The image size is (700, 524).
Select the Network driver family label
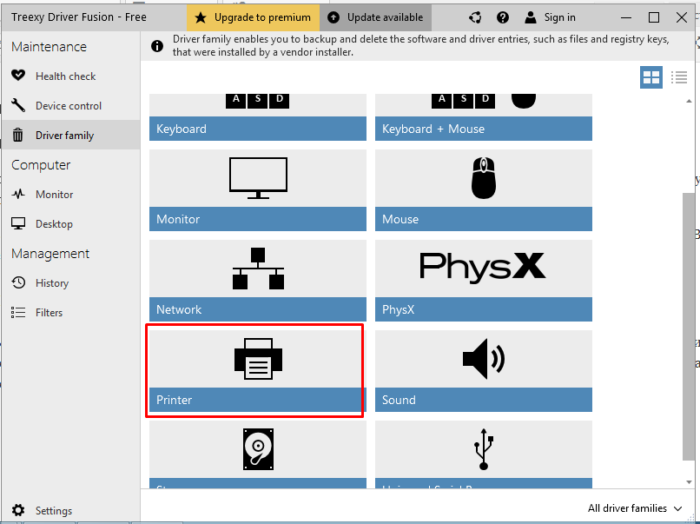click(258, 309)
